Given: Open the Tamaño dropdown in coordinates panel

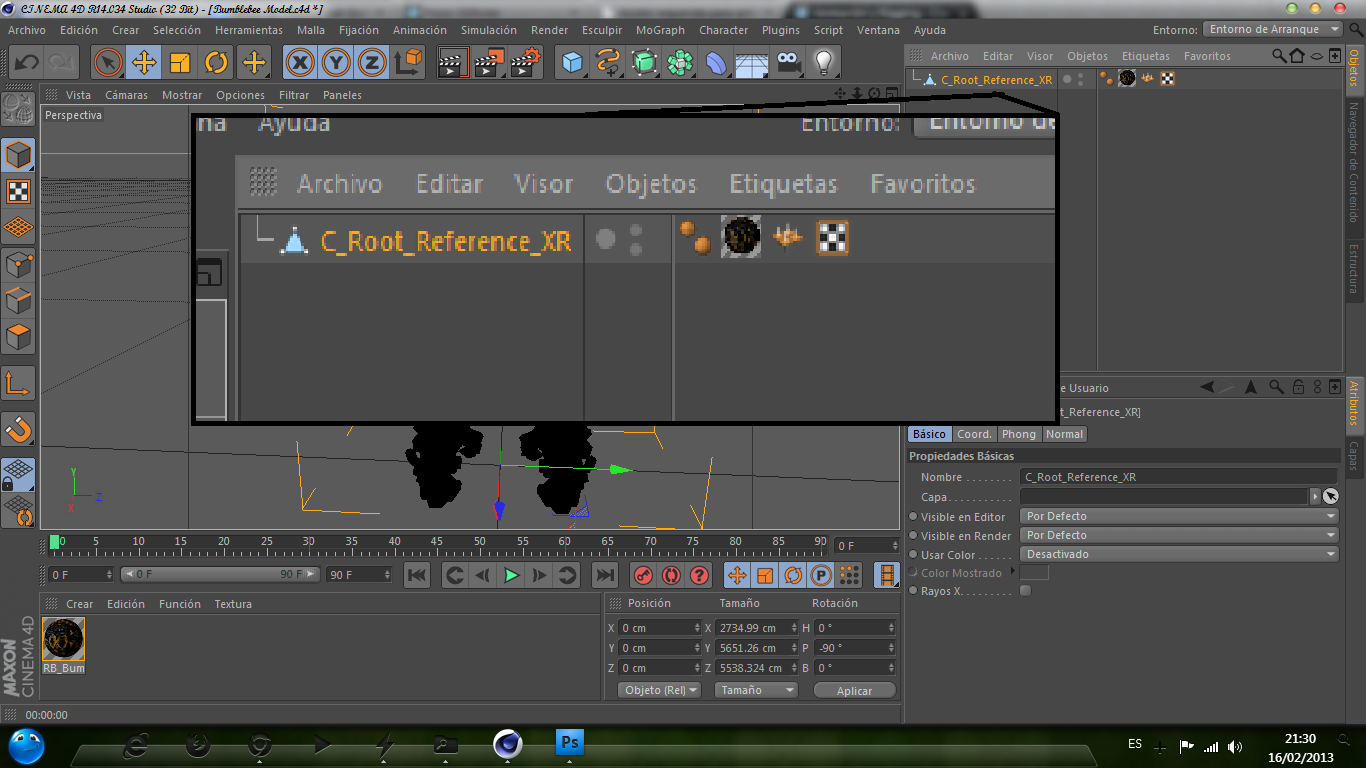Looking at the screenshot, I should (756, 690).
